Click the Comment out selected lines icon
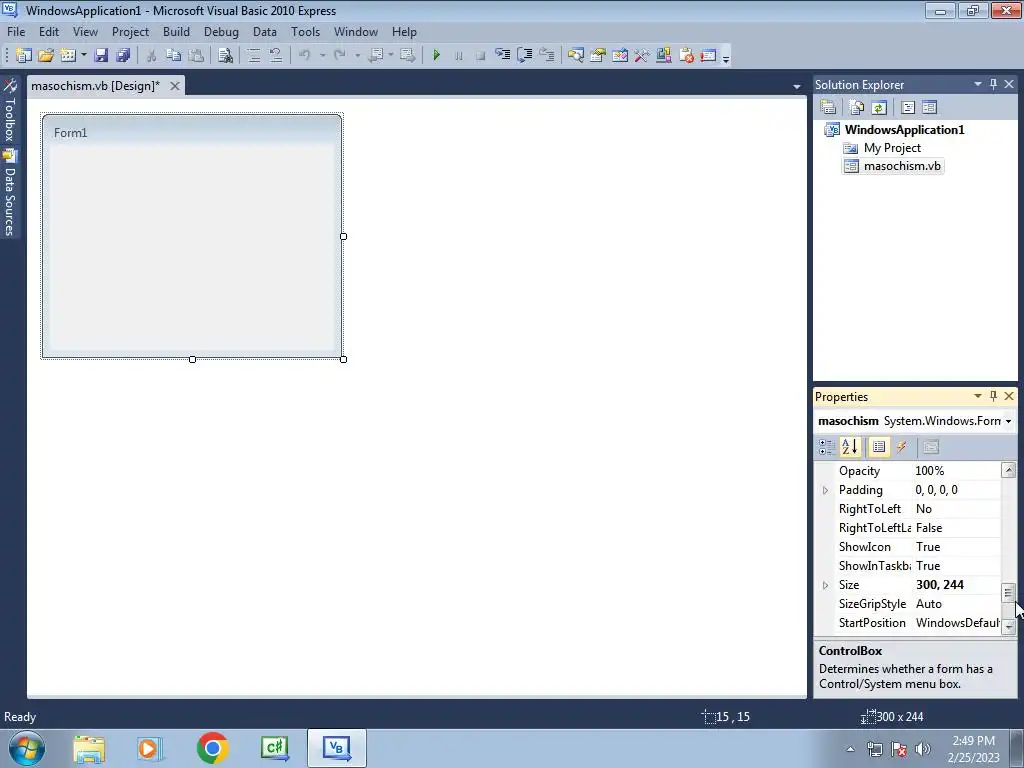1024x768 pixels. click(x=254, y=56)
